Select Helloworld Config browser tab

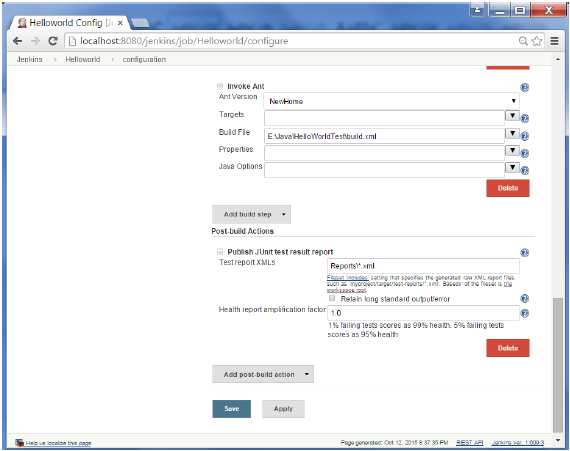[x=69, y=23]
